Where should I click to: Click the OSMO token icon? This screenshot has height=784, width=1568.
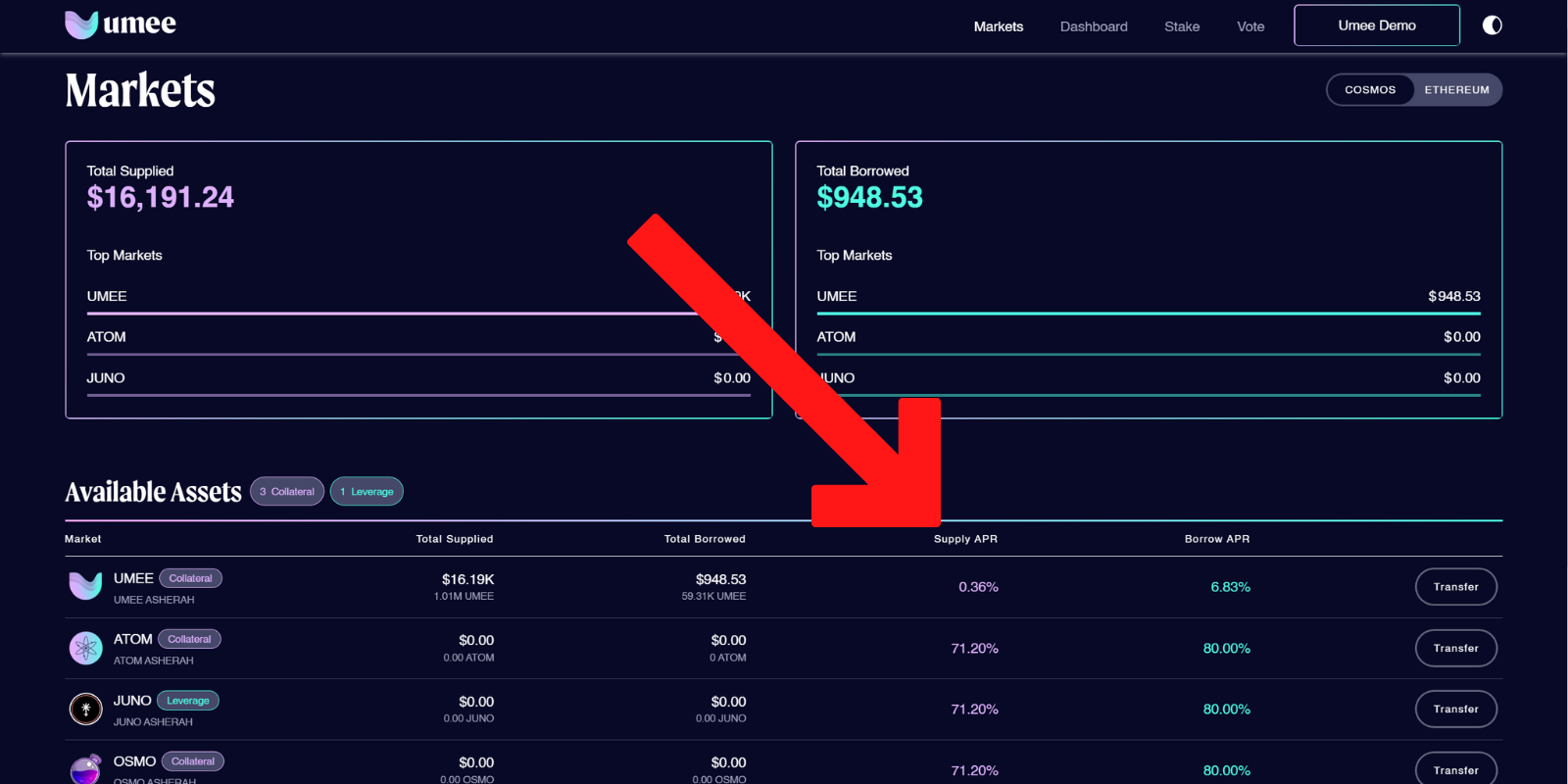(85, 769)
